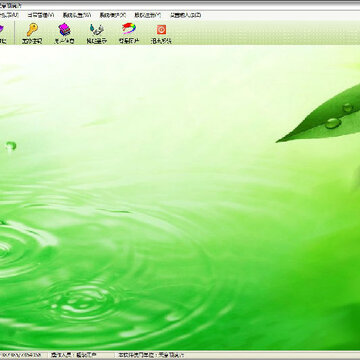
Task: Open the stacked purple books toolbar icon
Action: [x=64, y=30]
